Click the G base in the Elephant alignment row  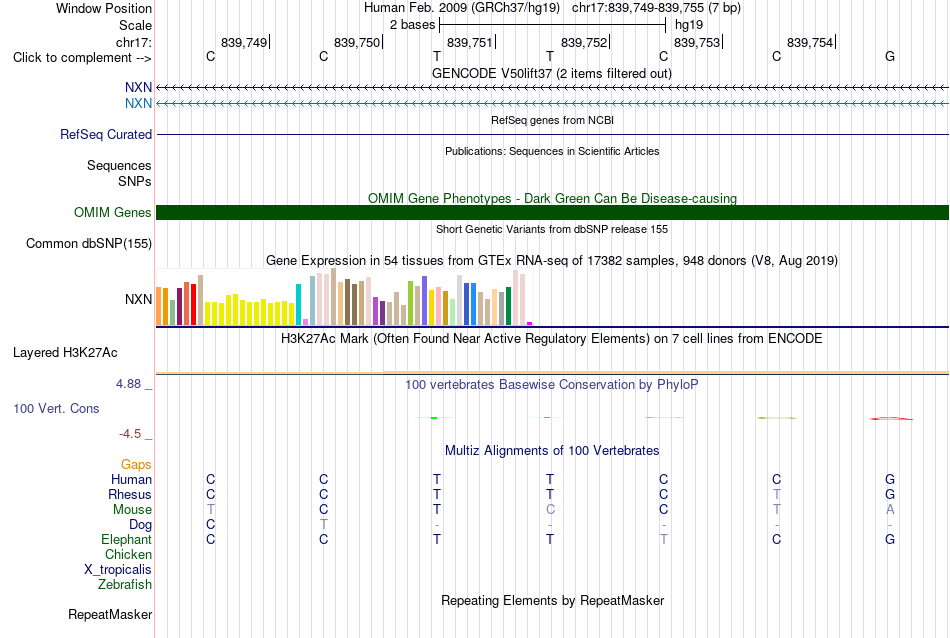[x=889, y=539]
